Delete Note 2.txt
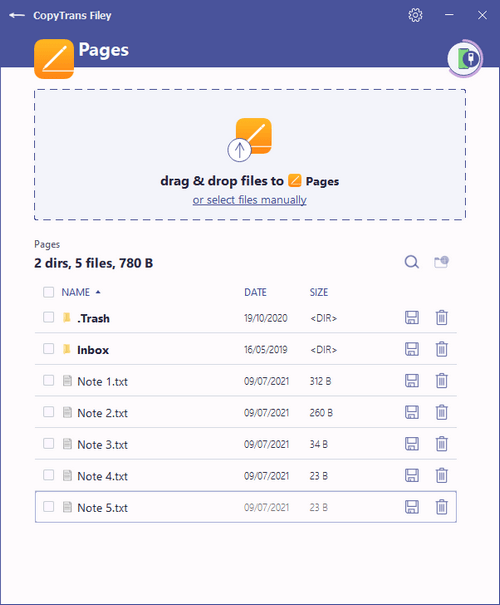The image size is (500, 605). pos(441,412)
